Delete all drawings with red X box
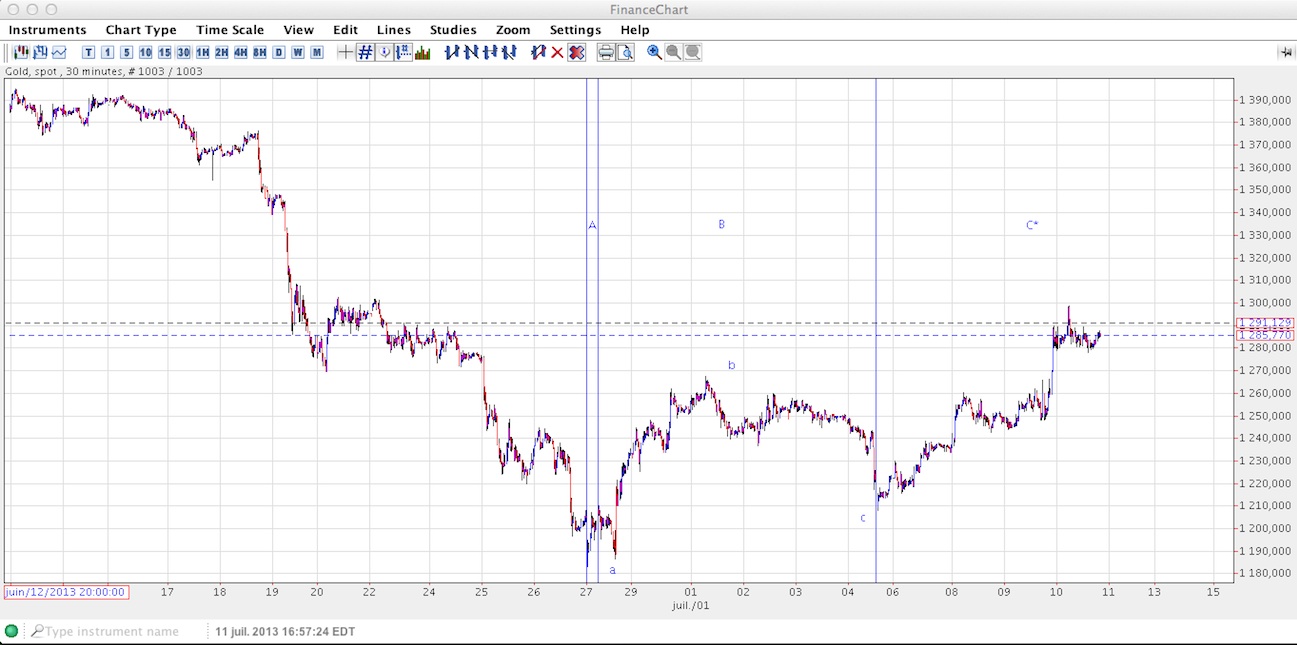The height and width of the screenshot is (645, 1297). tap(577, 52)
